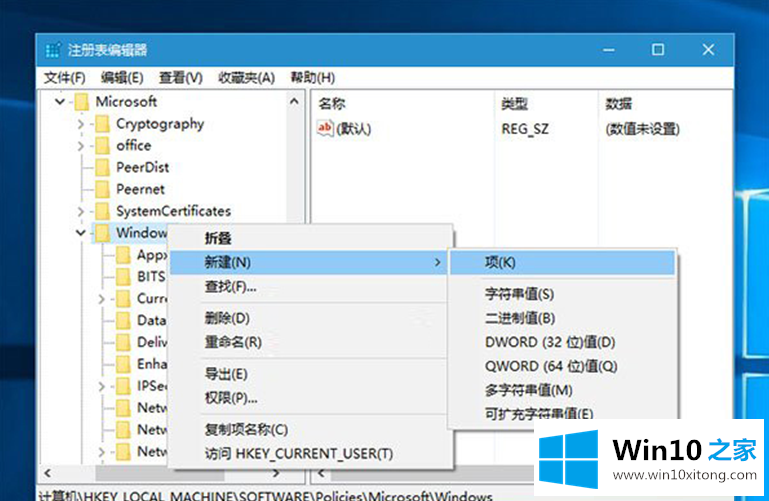Select 二进制值(B) in the submenu

click(x=562, y=318)
